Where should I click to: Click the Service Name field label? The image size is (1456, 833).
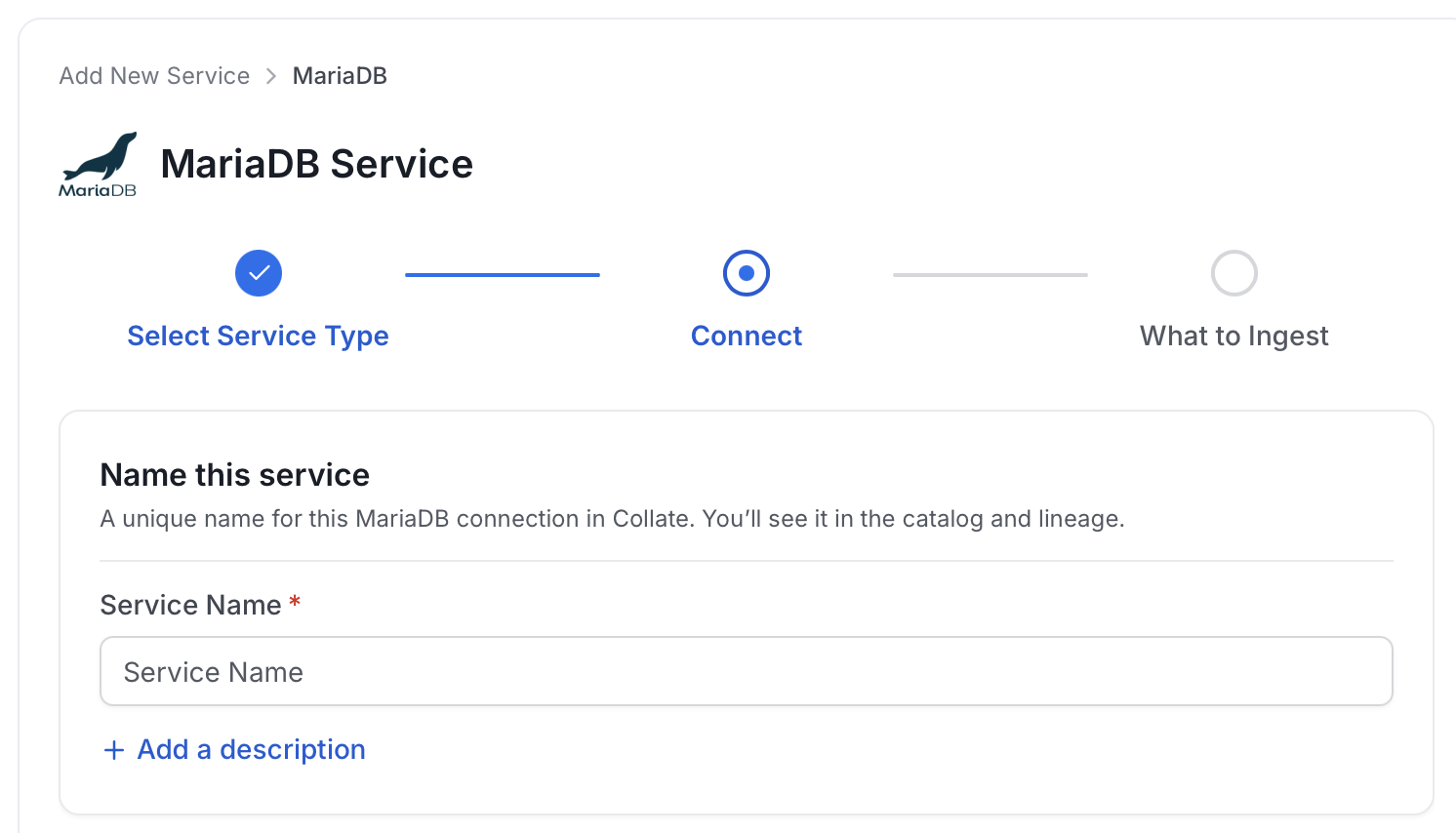coord(191,605)
